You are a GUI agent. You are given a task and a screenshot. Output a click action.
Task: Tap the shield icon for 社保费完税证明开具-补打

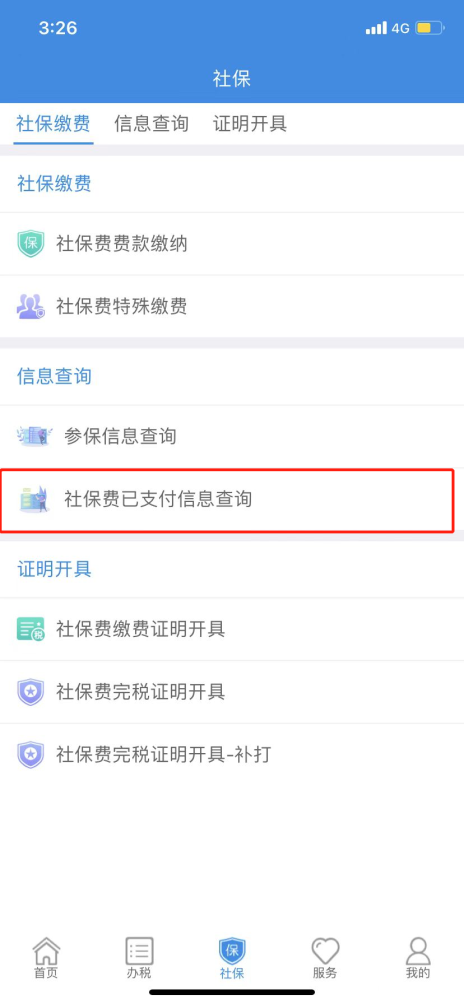[x=30, y=755]
